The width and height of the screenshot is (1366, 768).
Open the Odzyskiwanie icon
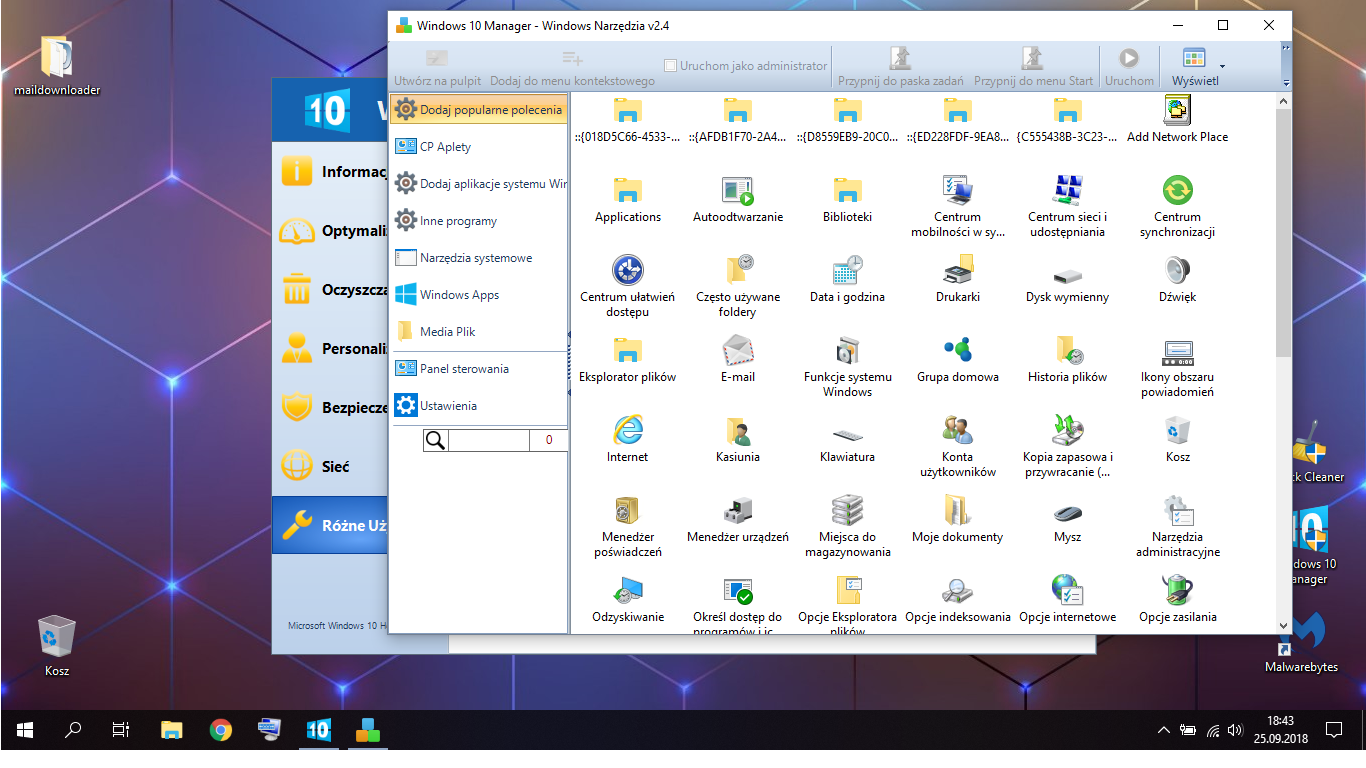628,590
